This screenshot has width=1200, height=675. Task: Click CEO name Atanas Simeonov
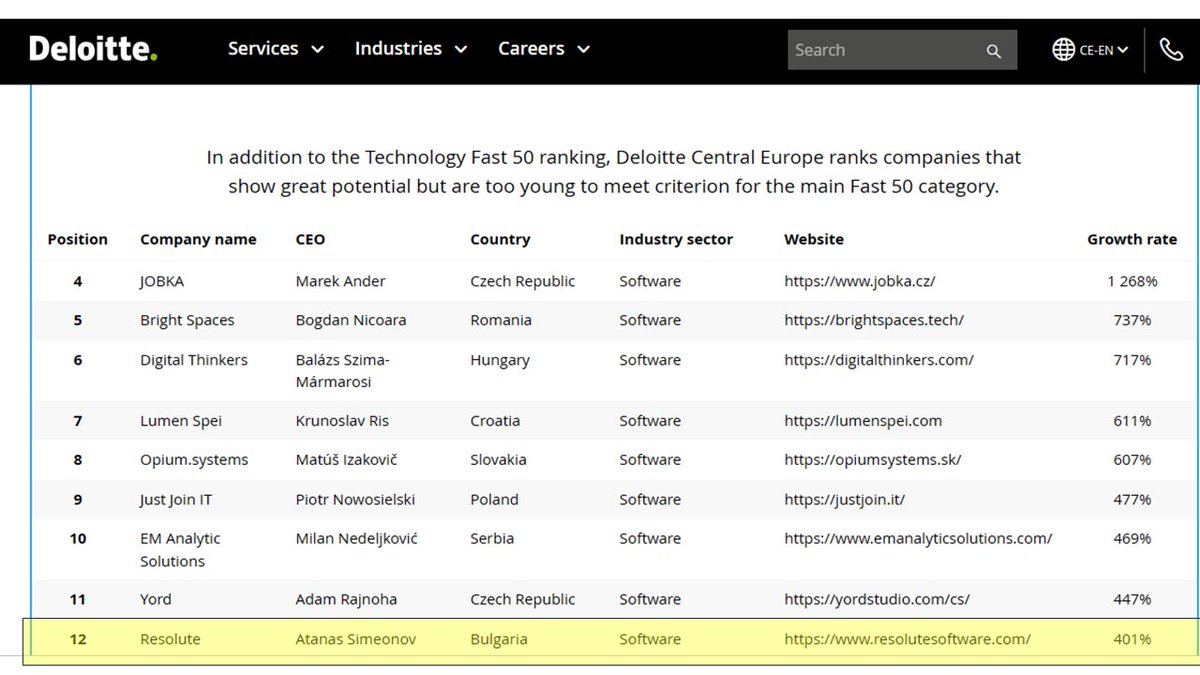356,639
